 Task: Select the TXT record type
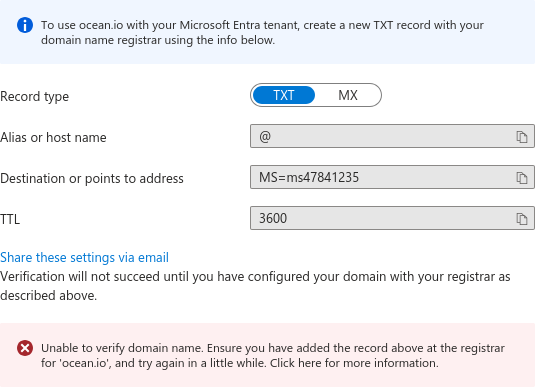click(x=284, y=95)
